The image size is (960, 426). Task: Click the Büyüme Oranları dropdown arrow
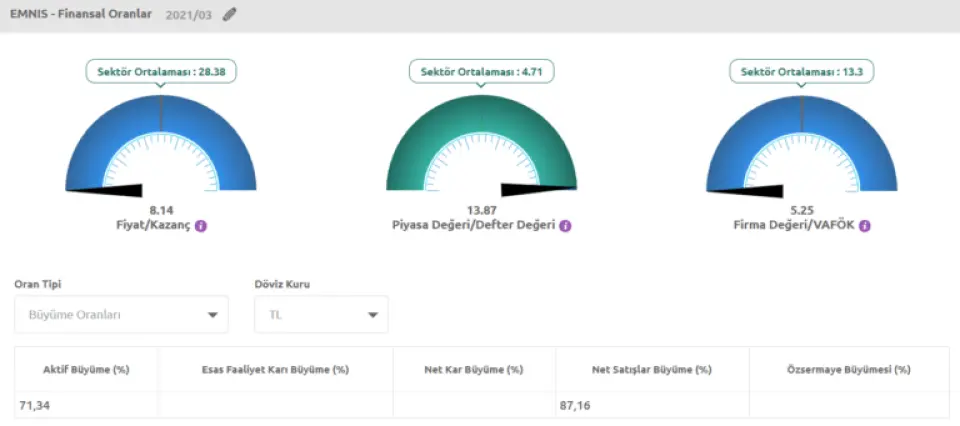pyautogui.click(x=212, y=316)
